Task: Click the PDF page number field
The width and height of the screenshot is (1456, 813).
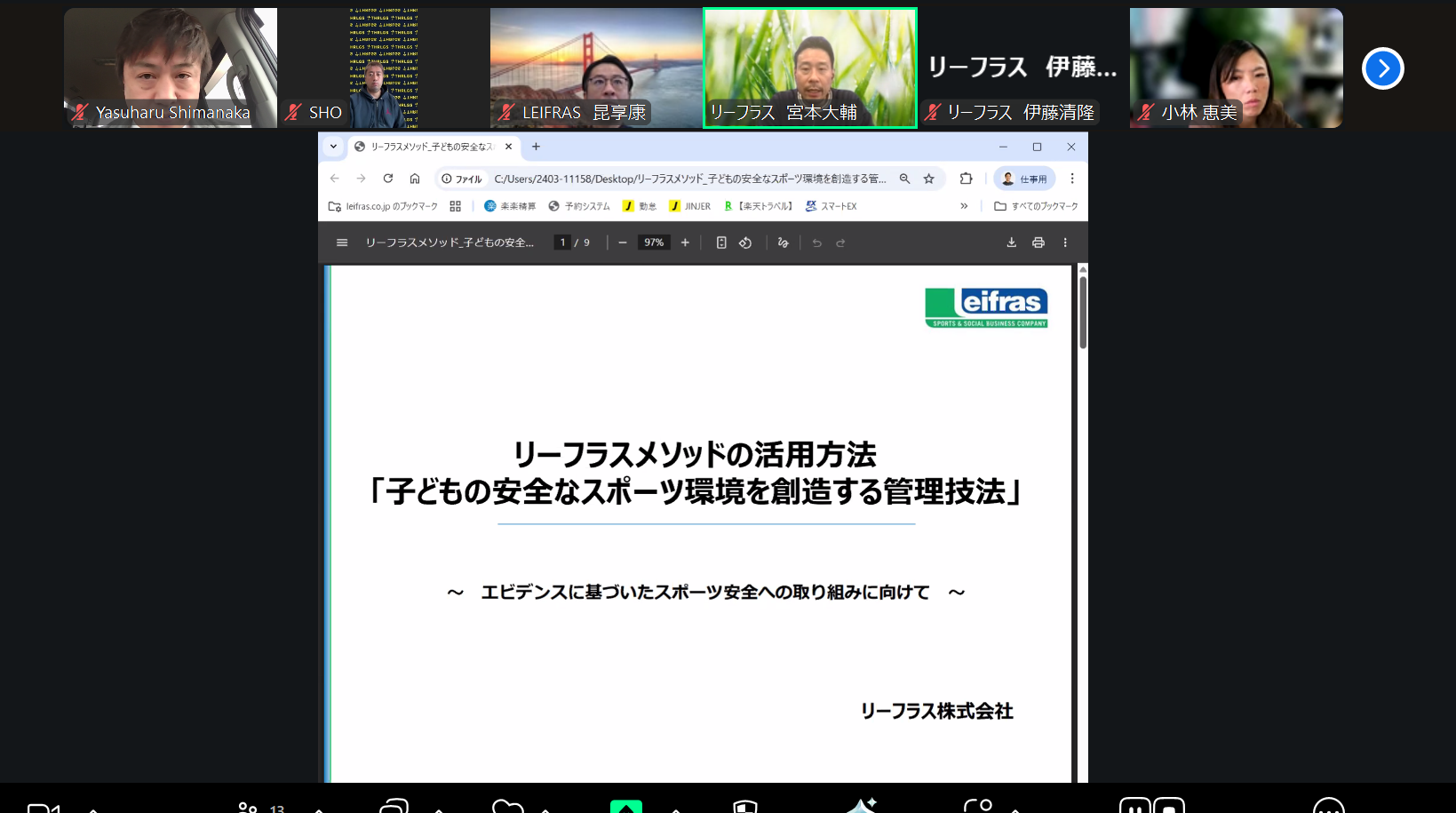Action: tap(562, 243)
